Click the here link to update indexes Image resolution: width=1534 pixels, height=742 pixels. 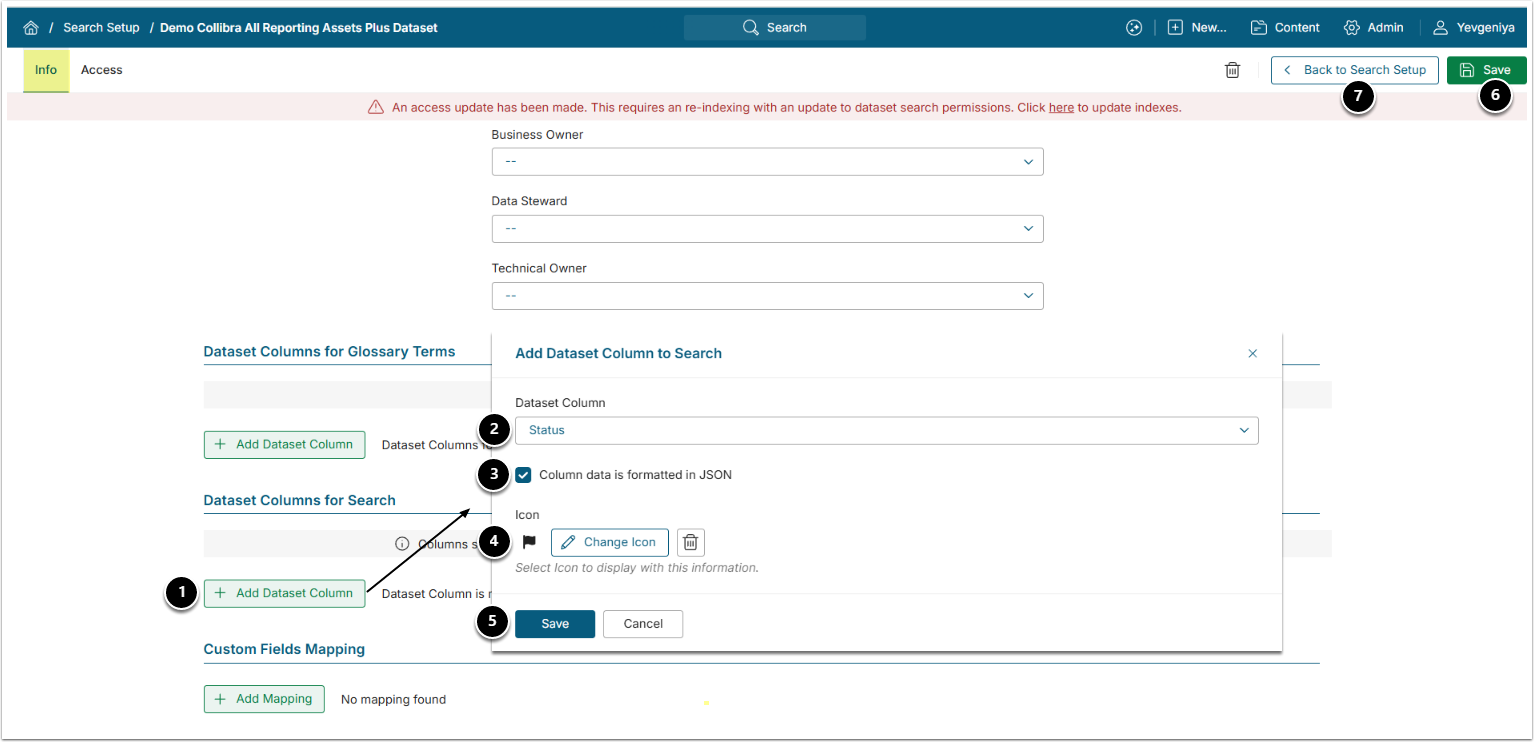[x=1060, y=107]
